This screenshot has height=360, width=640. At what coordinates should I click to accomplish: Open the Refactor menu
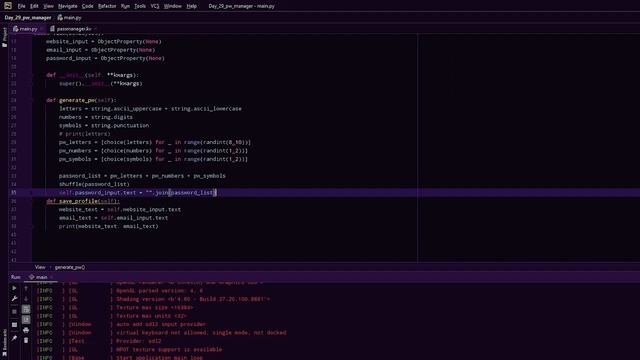click(x=107, y=6)
